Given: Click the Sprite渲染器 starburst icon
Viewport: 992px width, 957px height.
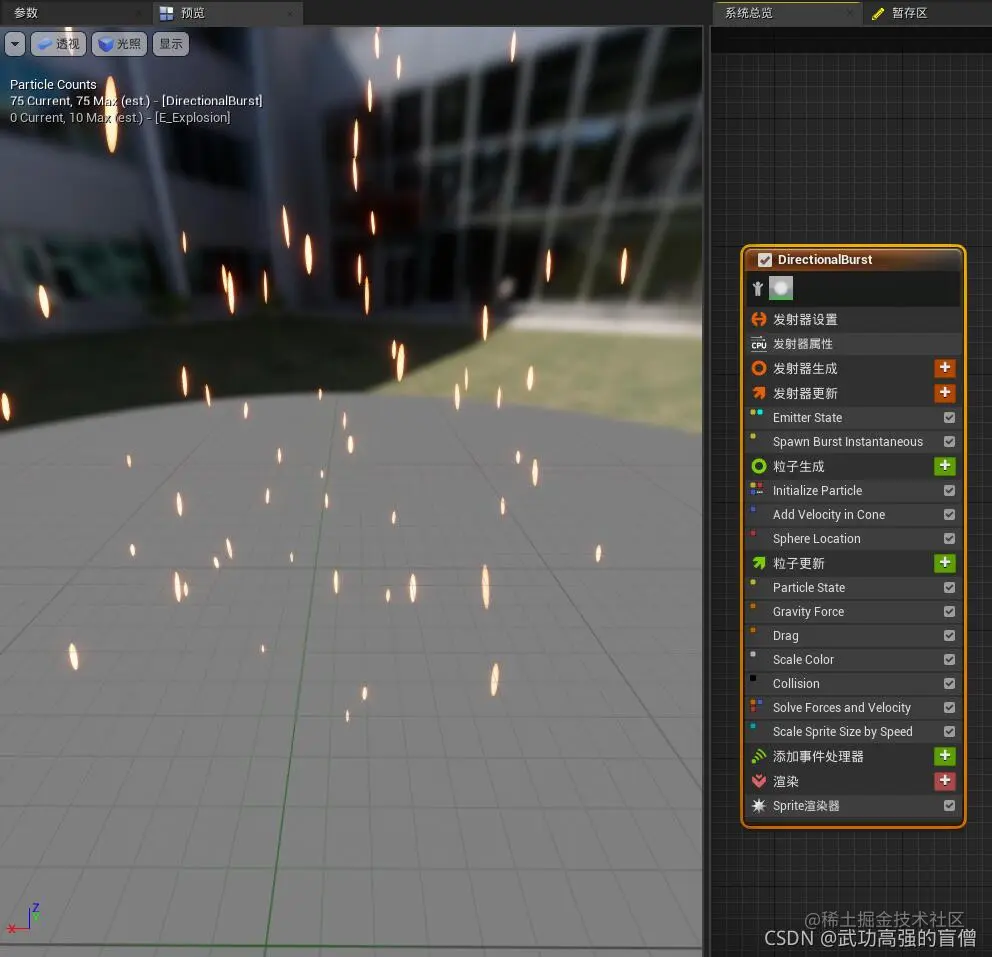Looking at the screenshot, I should 759,806.
